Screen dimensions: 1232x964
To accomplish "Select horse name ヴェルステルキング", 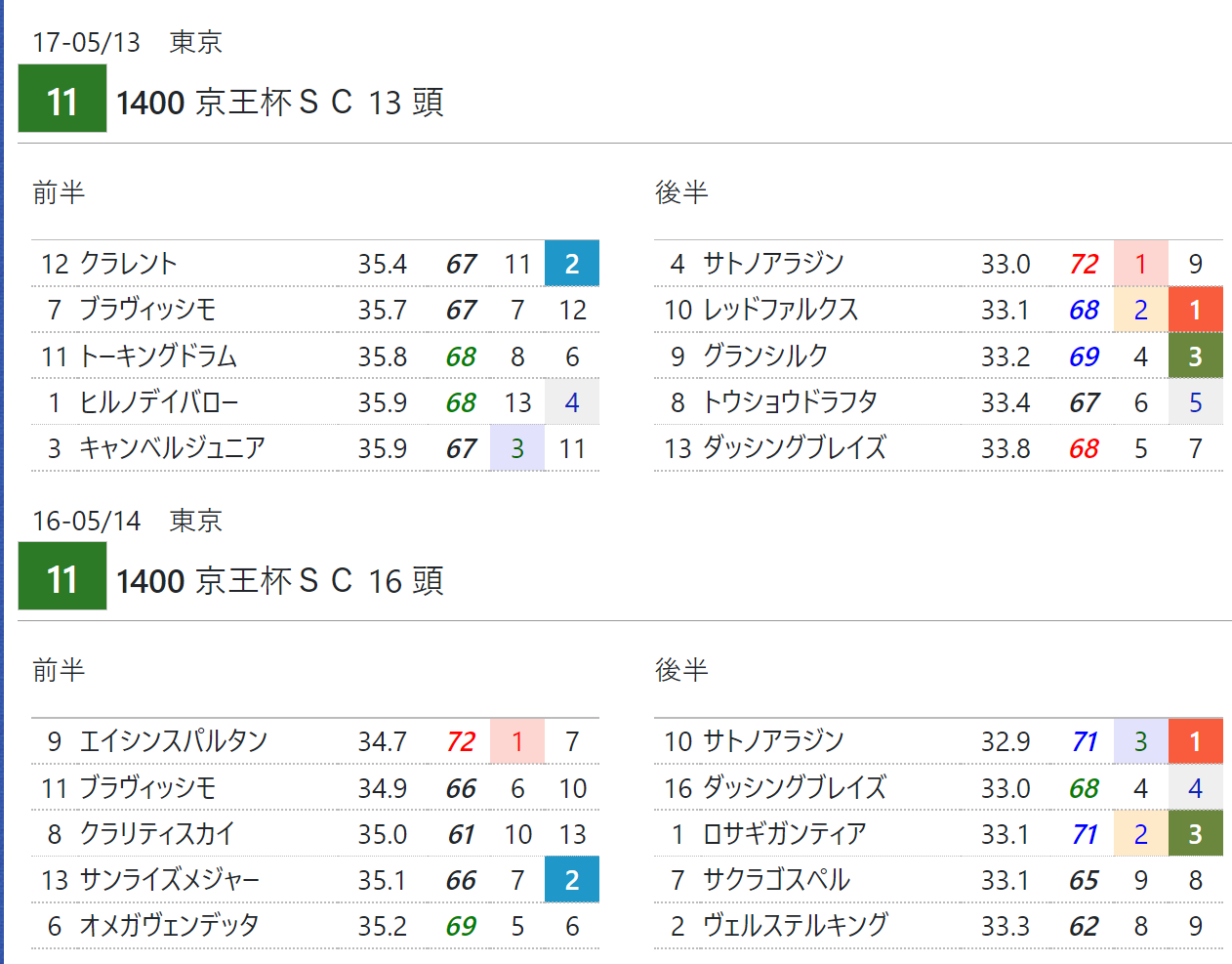I will [796, 926].
